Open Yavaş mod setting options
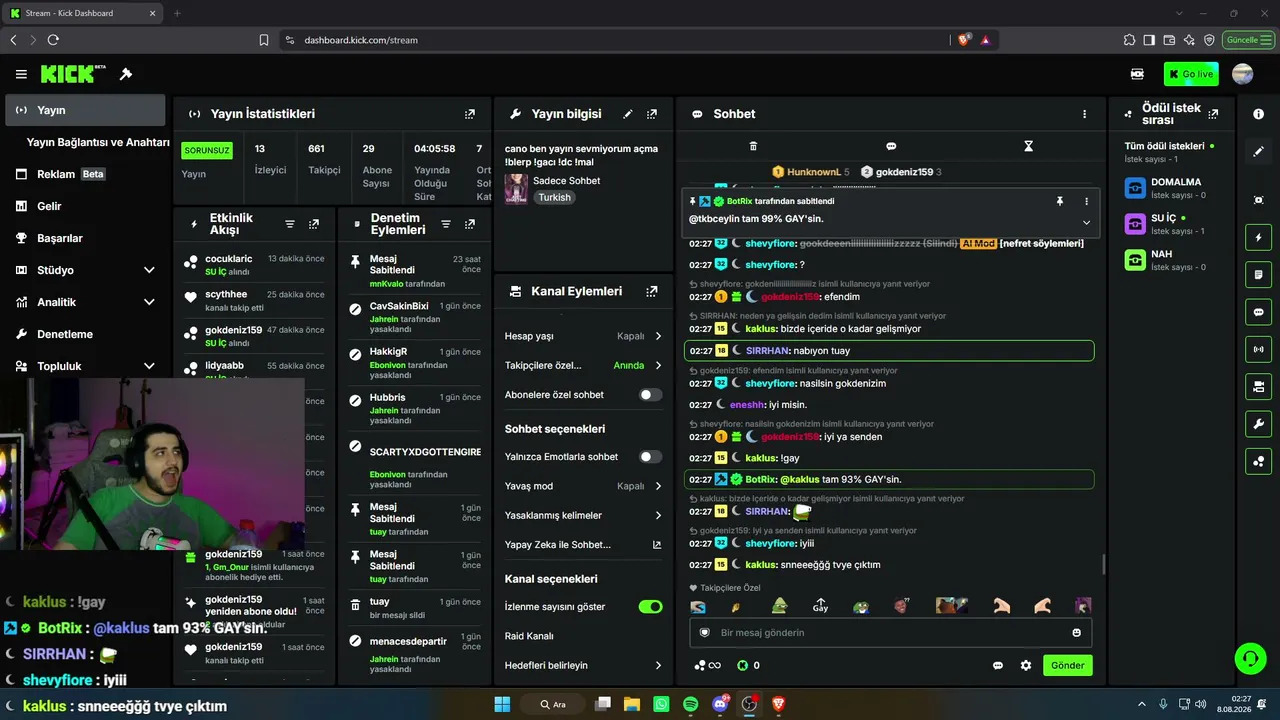This screenshot has height=720, width=1280. pyautogui.click(x=584, y=486)
